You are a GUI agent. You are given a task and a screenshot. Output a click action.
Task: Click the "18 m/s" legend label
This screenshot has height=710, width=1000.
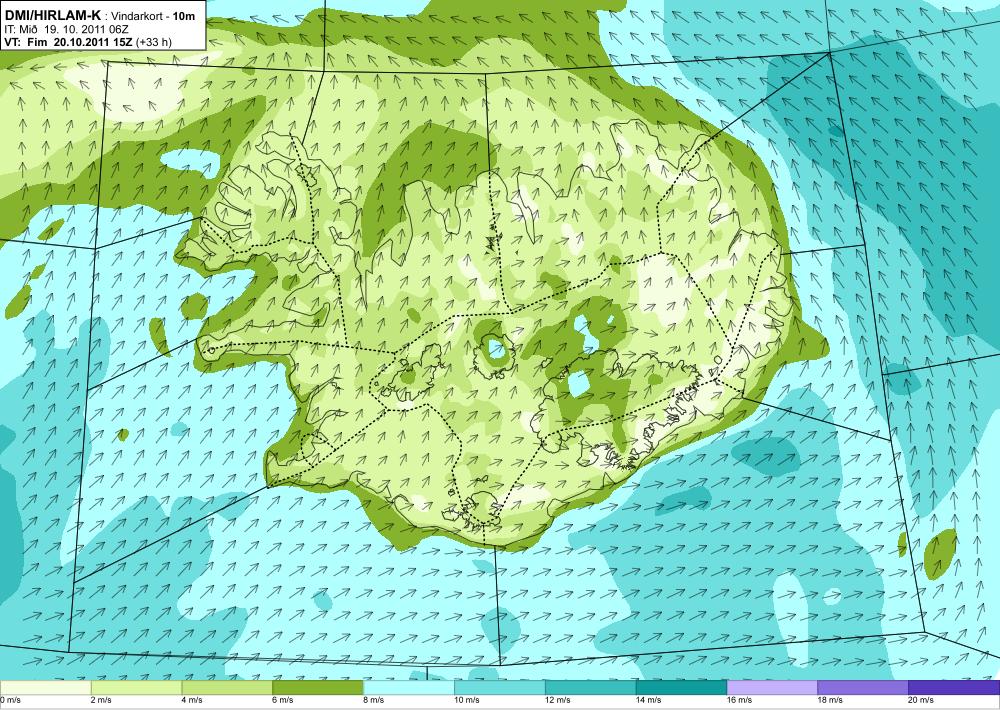(830, 700)
